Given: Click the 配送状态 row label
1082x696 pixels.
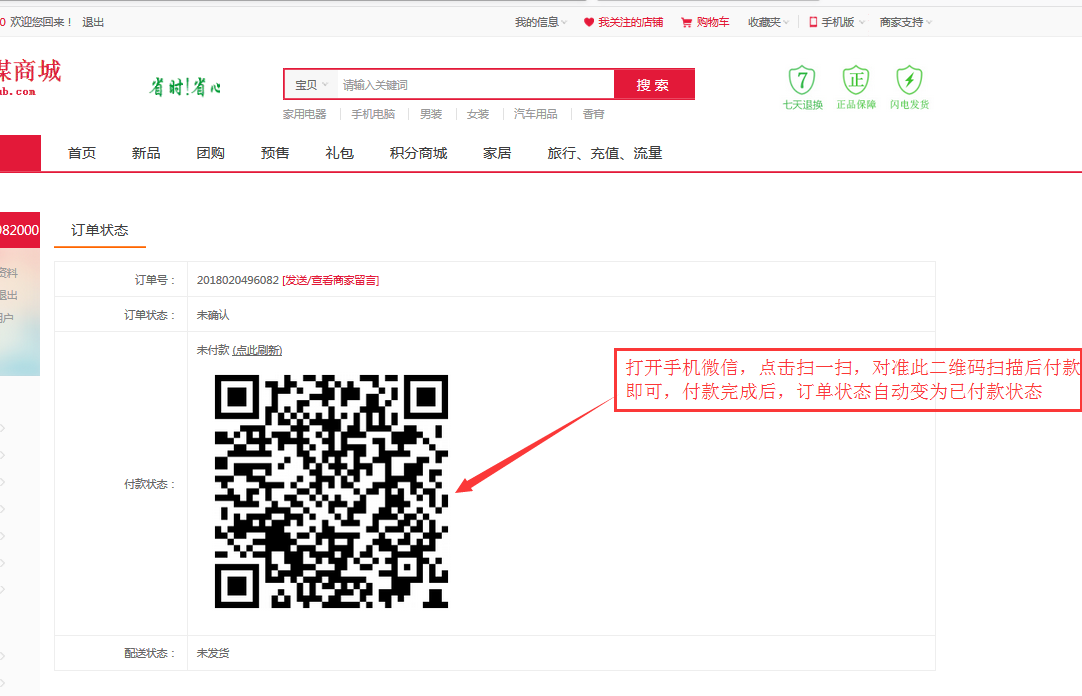Looking at the screenshot, I should click(150, 653).
